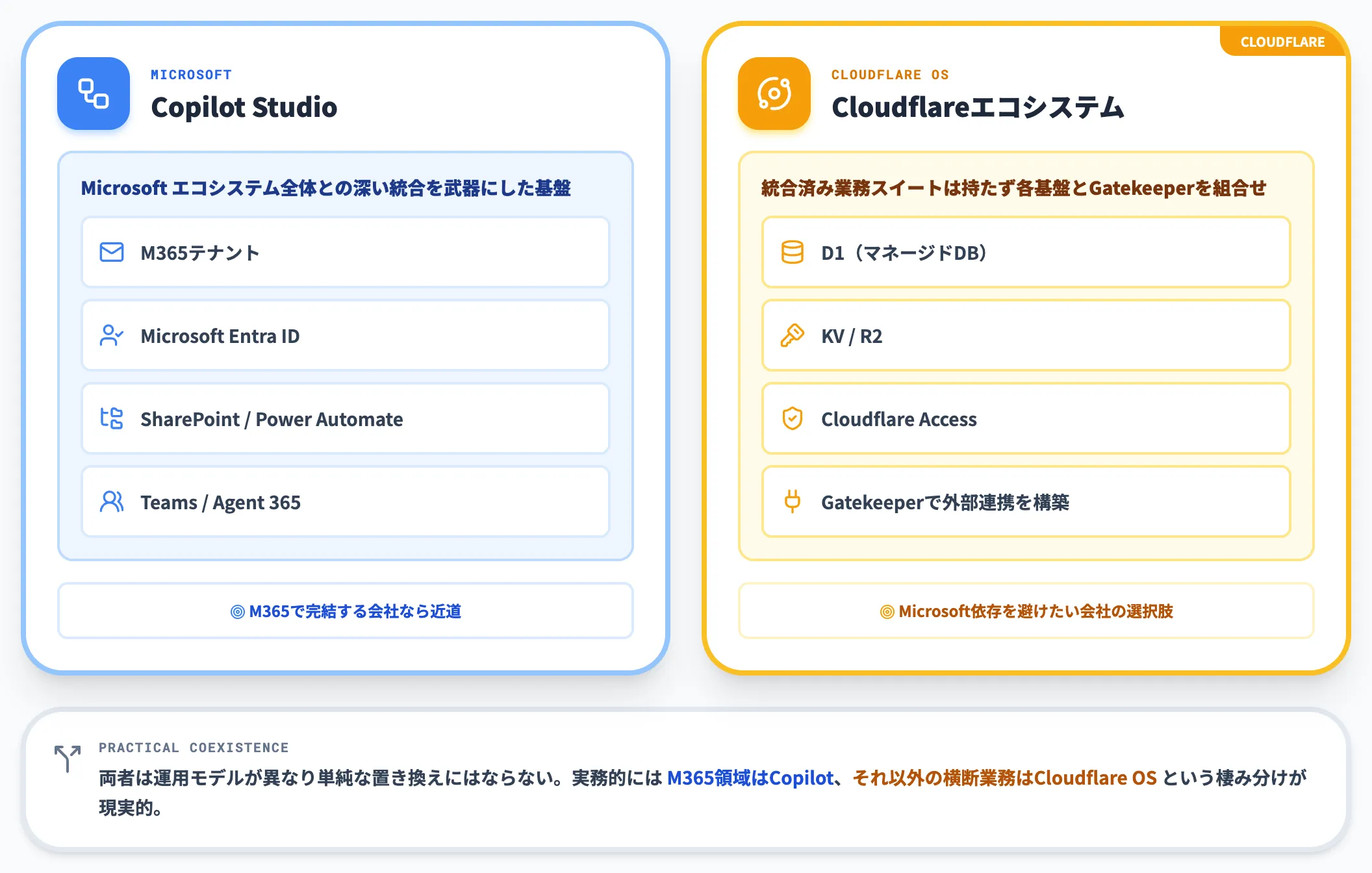Select the D1(マネージドDB) card
This screenshot has height=873, width=1372.
[x=1026, y=252]
